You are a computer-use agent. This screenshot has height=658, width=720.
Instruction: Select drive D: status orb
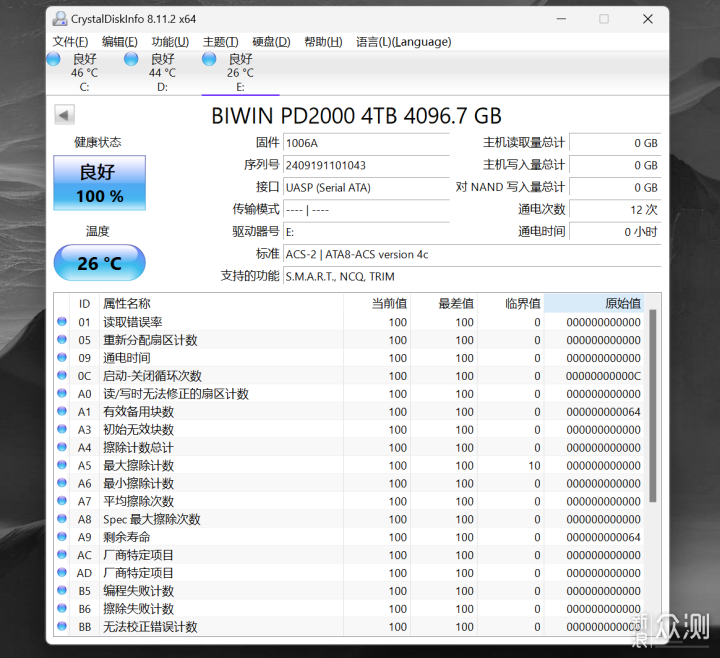pos(131,59)
